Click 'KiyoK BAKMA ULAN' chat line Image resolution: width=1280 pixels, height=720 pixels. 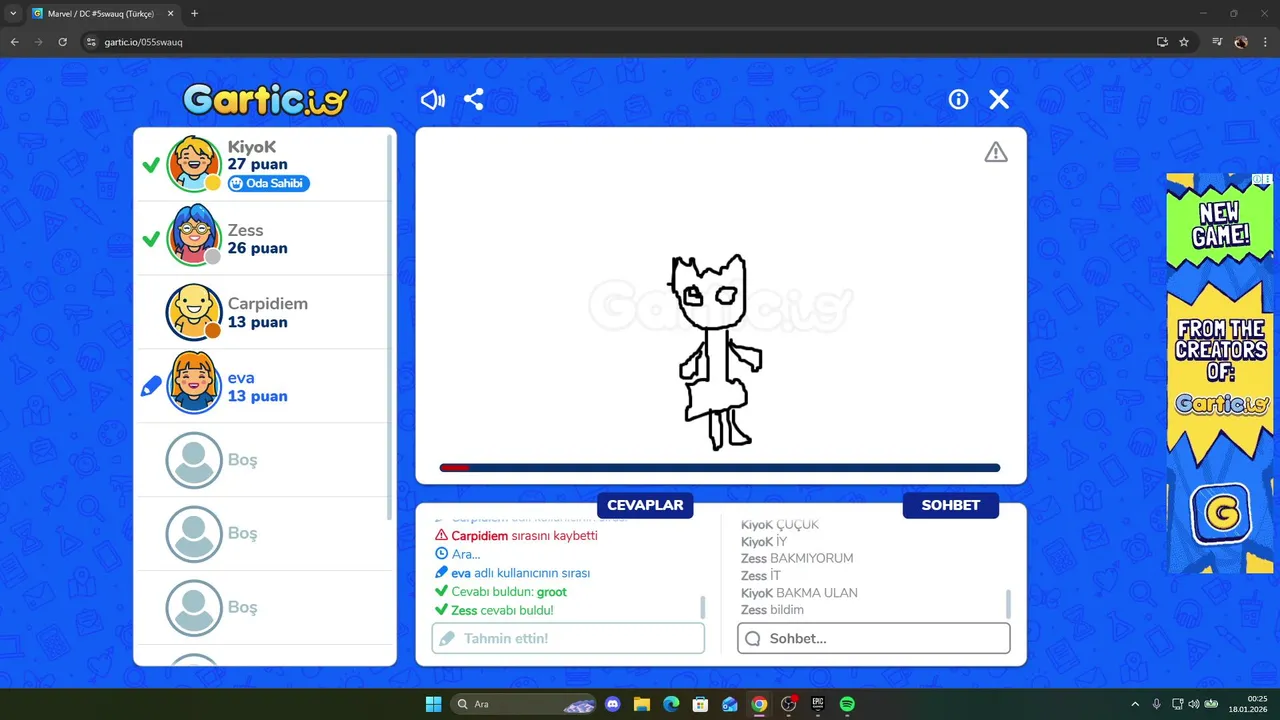coord(799,593)
